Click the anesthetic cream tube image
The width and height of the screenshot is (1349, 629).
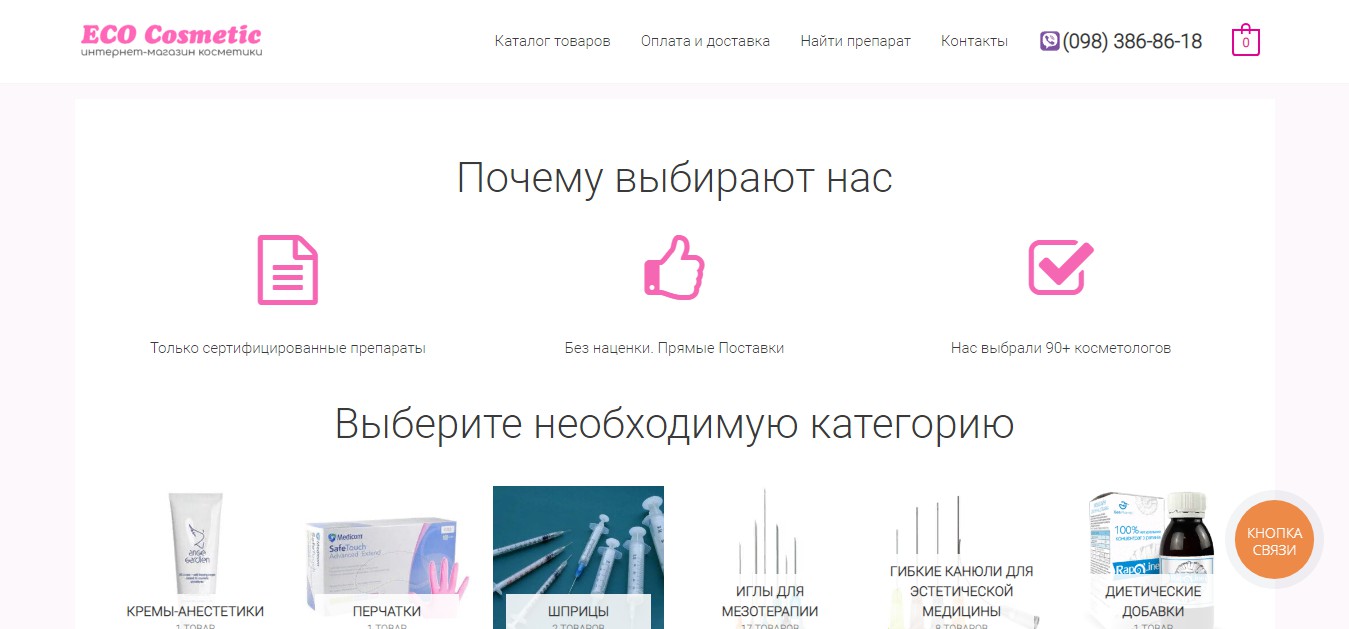click(195, 543)
